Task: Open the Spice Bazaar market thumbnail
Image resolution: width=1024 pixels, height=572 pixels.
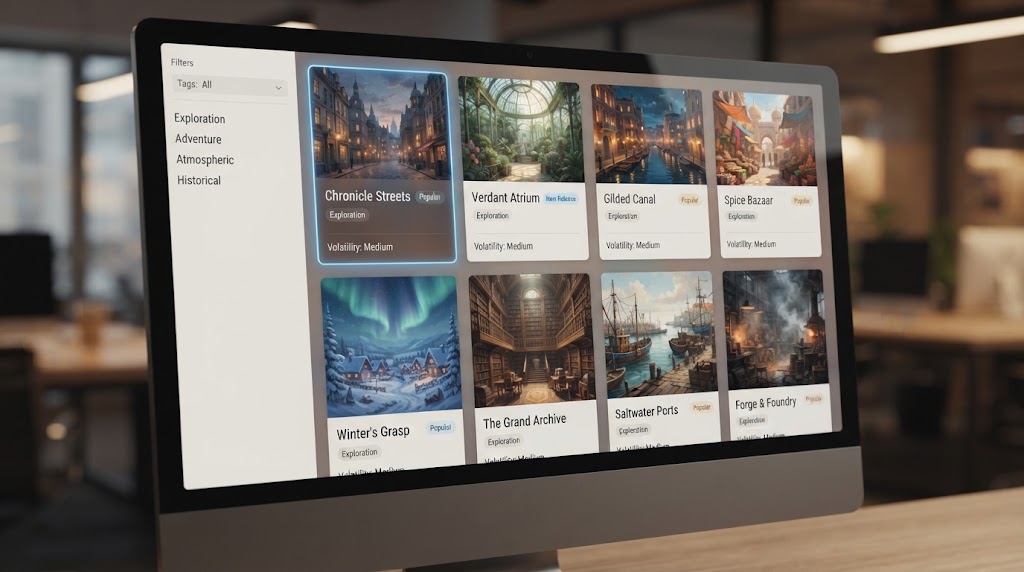Action: click(x=764, y=139)
